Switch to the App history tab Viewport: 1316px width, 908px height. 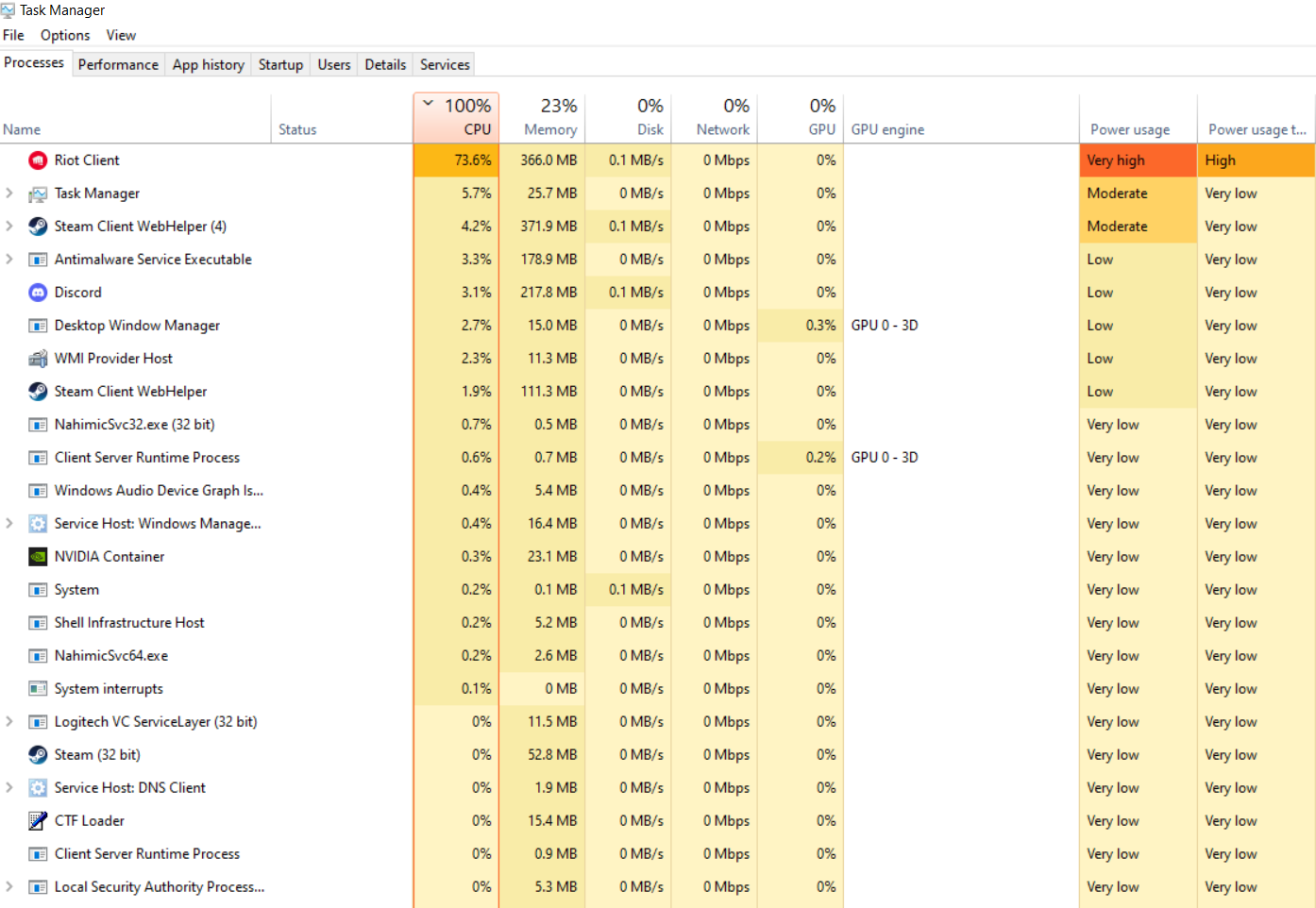[209, 65]
